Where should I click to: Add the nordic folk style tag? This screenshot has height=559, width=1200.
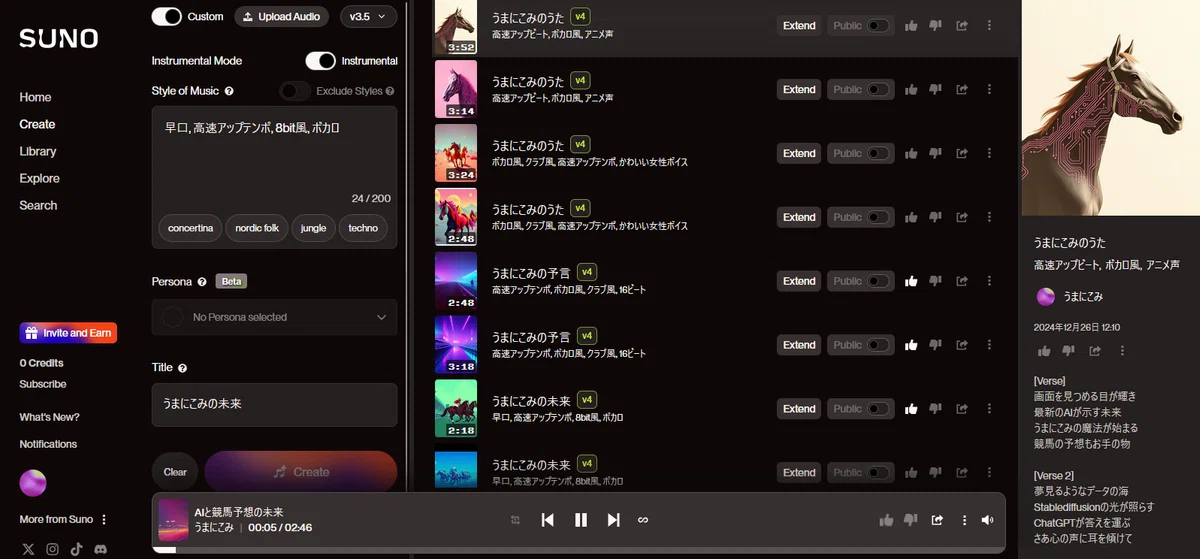click(x=257, y=228)
